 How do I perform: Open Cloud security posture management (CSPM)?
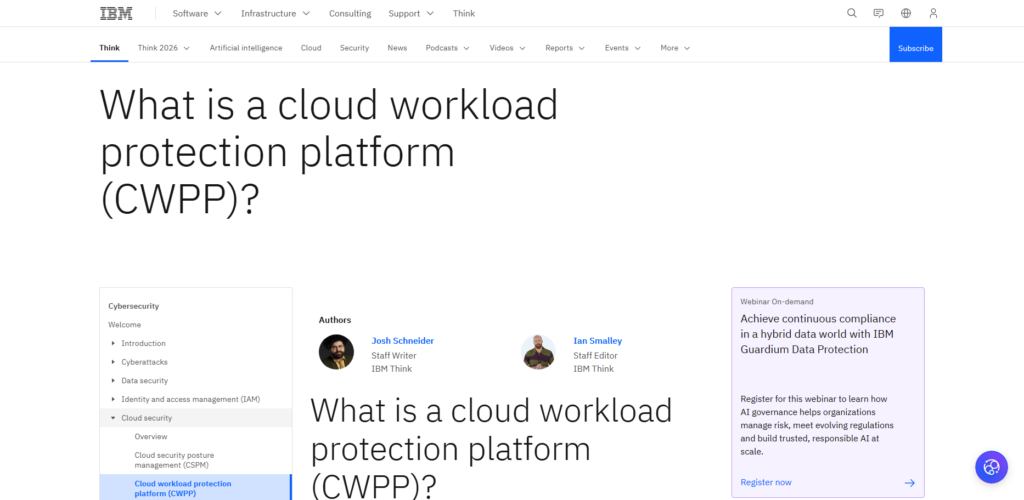pos(174,460)
